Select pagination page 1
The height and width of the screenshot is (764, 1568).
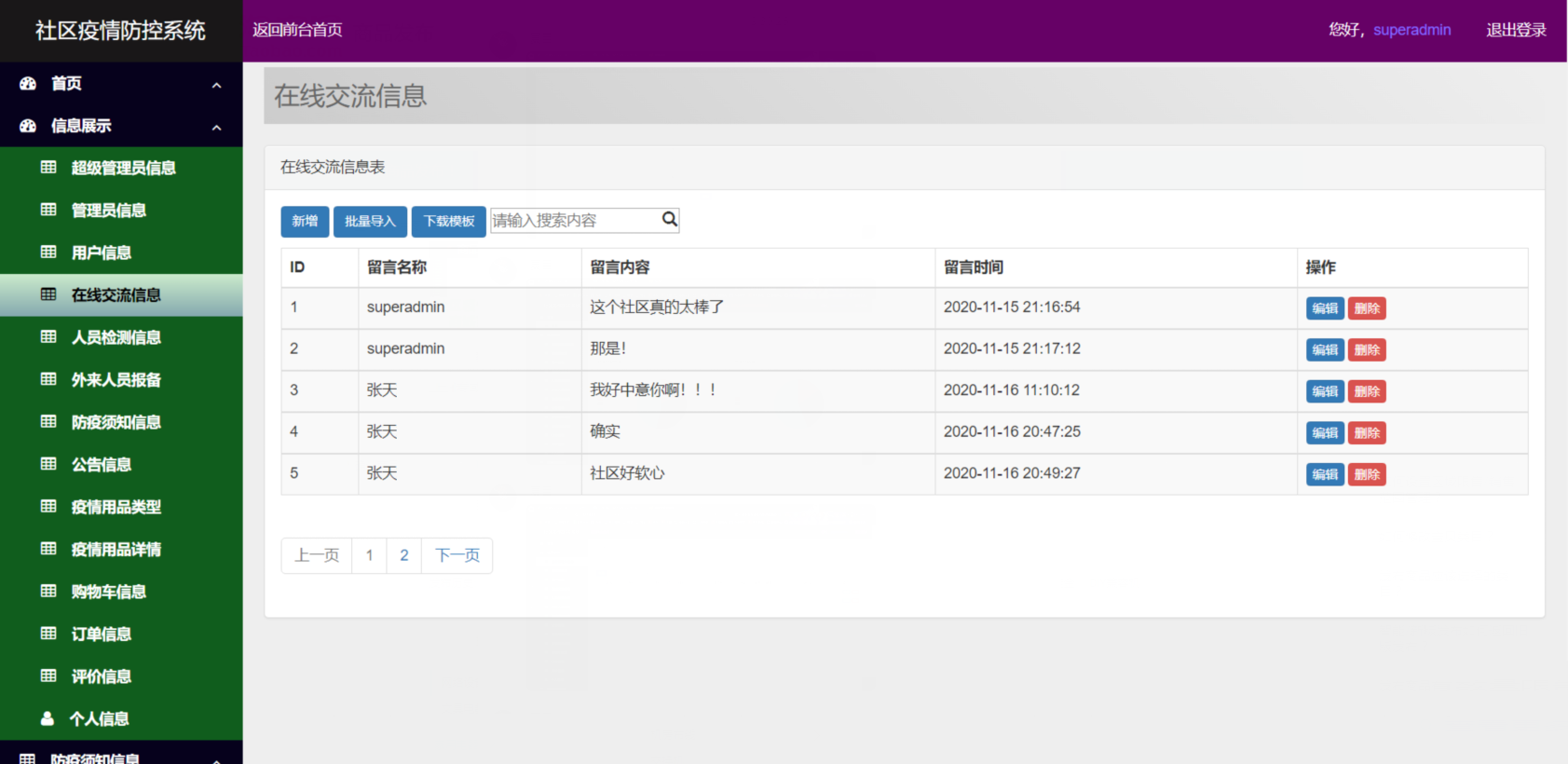369,555
